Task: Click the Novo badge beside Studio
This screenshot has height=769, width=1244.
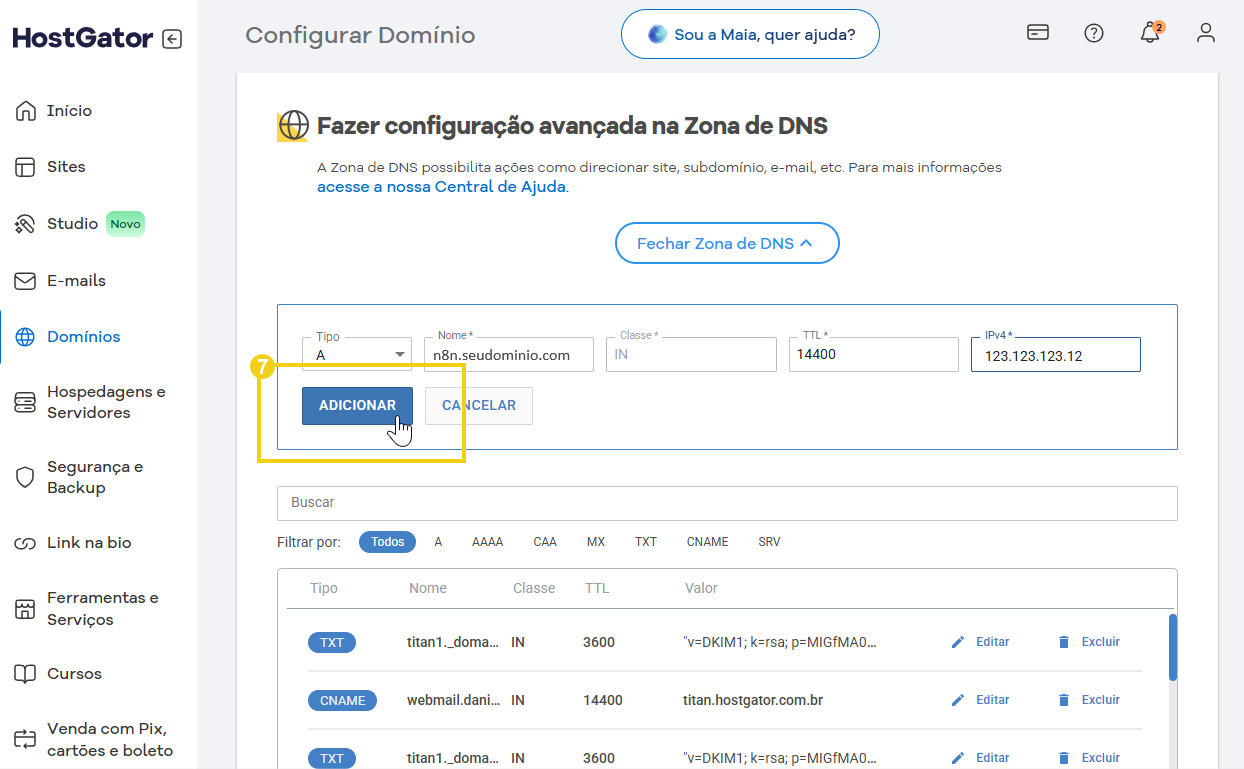Action: pos(125,224)
